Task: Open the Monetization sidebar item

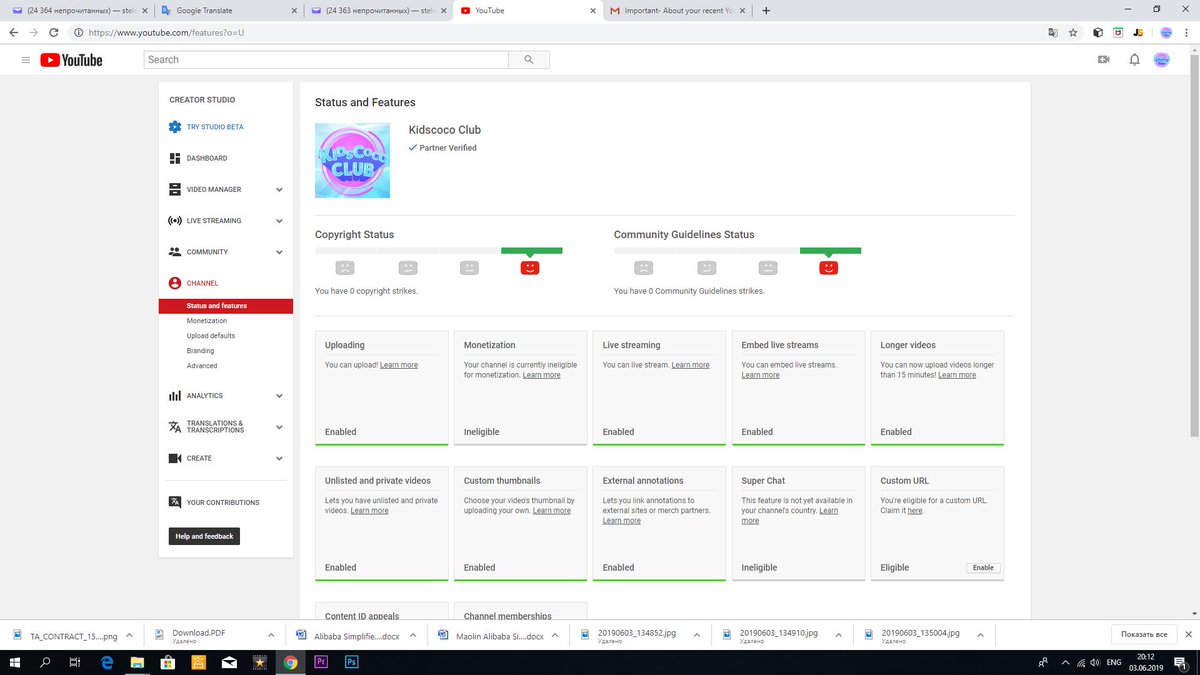Action: (207, 321)
